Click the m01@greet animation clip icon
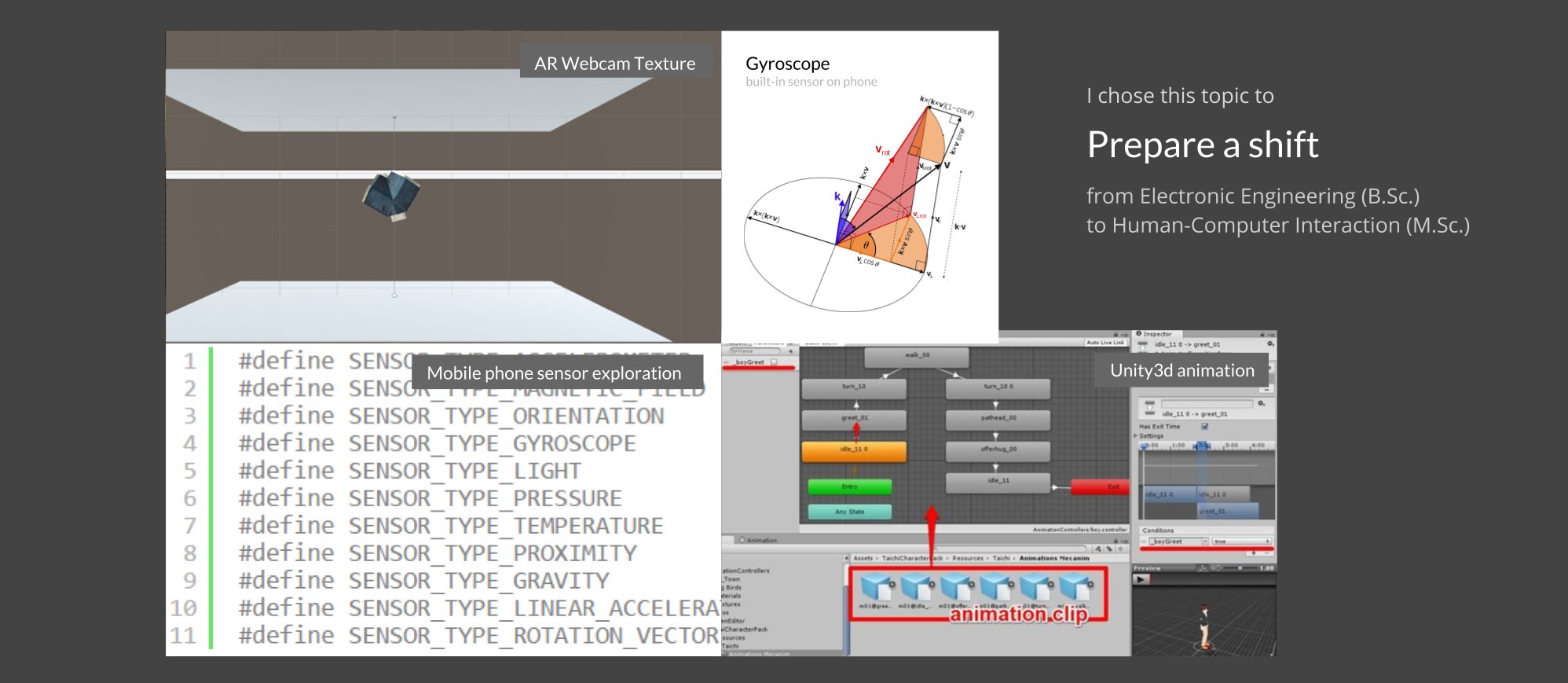This screenshot has height=683, width=1568. (876, 589)
